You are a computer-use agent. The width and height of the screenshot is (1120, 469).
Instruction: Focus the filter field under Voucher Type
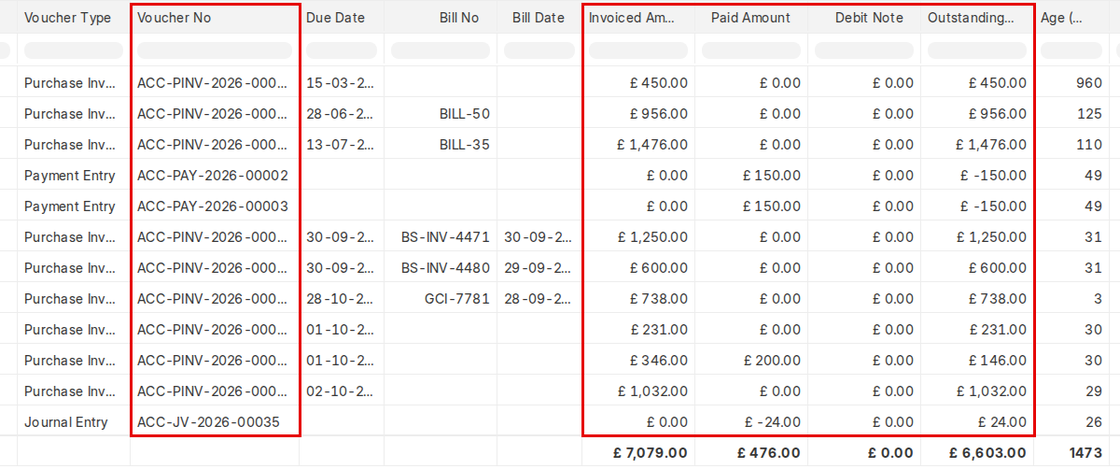point(74,50)
